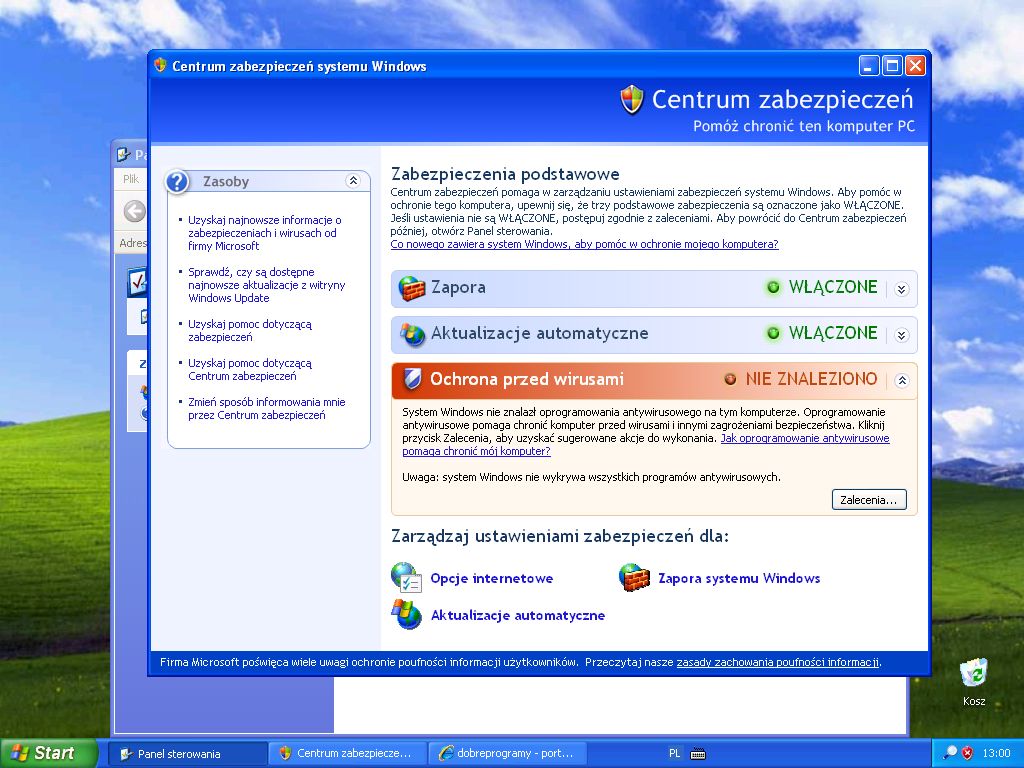Open Uzyskaj pomoc dotyczącą zabezpieczeń link
Screen dimensions: 1024x768
(x=250, y=331)
